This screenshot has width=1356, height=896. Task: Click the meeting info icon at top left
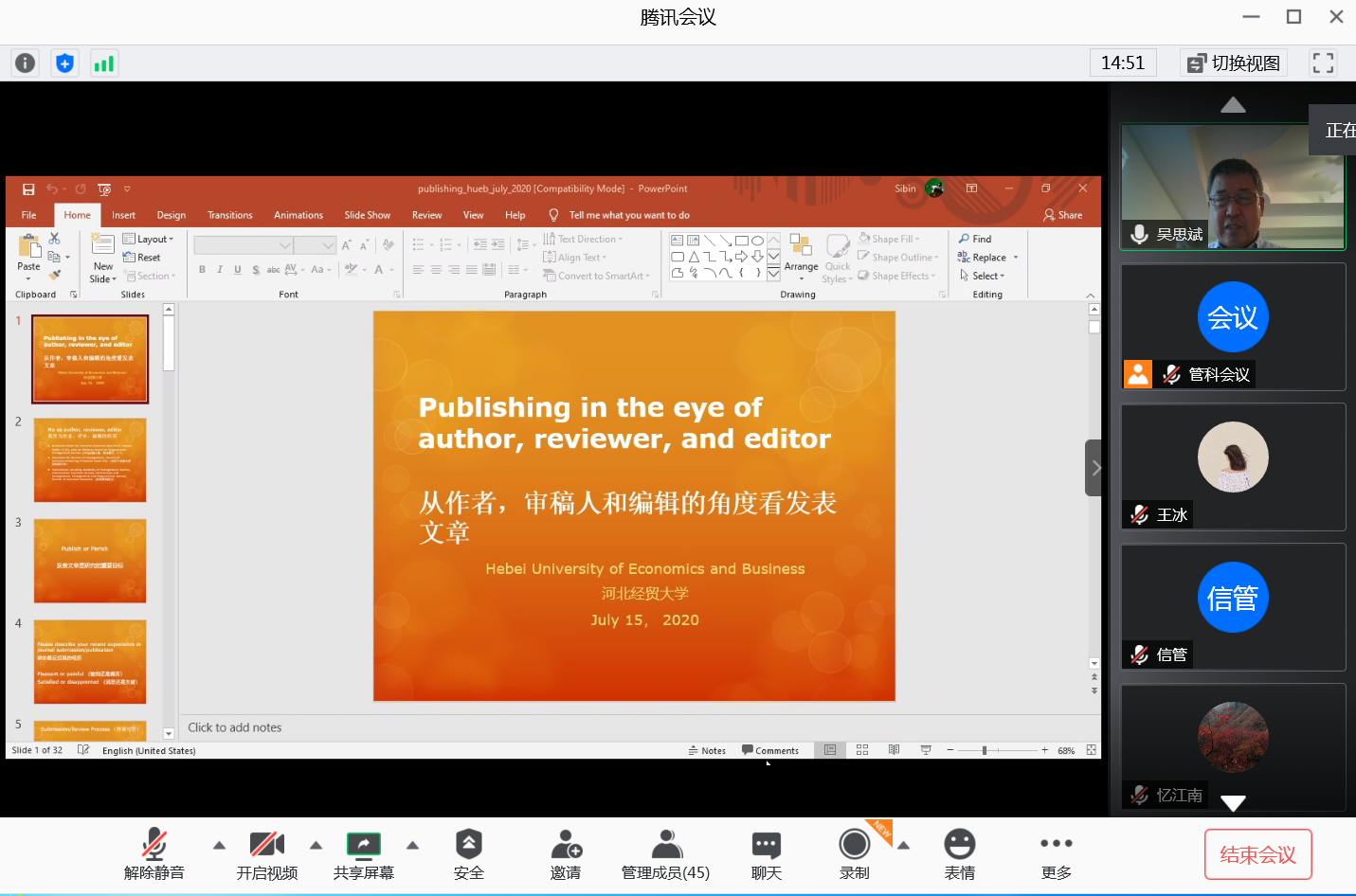pos(25,63)
